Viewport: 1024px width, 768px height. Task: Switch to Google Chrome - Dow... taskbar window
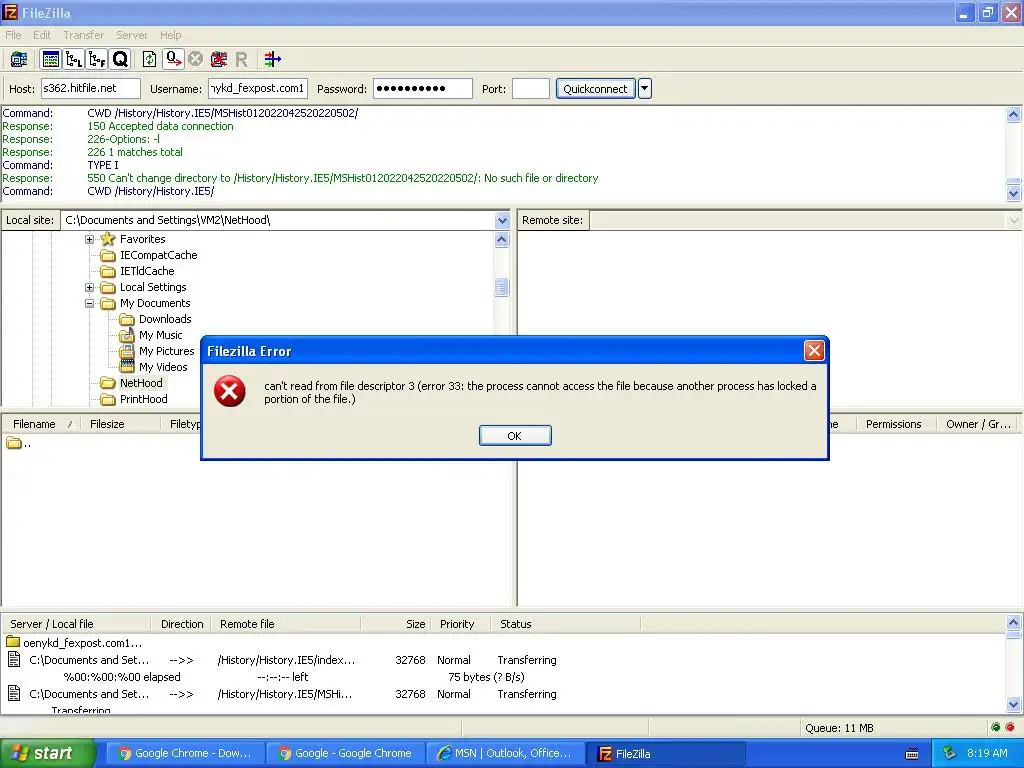(x=185, y=753)
